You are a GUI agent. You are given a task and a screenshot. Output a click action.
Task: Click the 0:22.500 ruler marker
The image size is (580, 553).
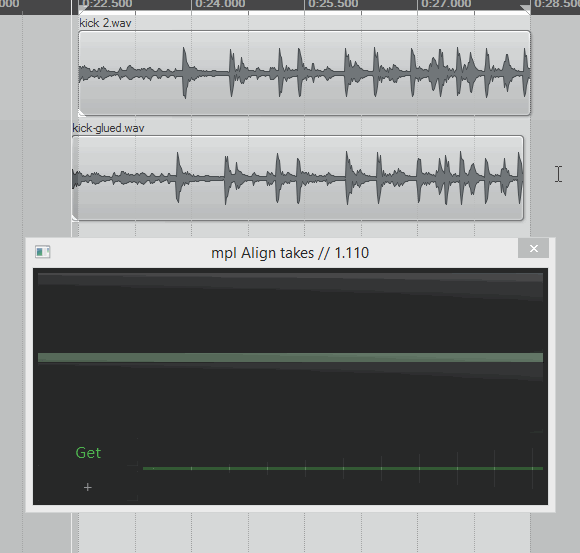[x=107, y=4]
